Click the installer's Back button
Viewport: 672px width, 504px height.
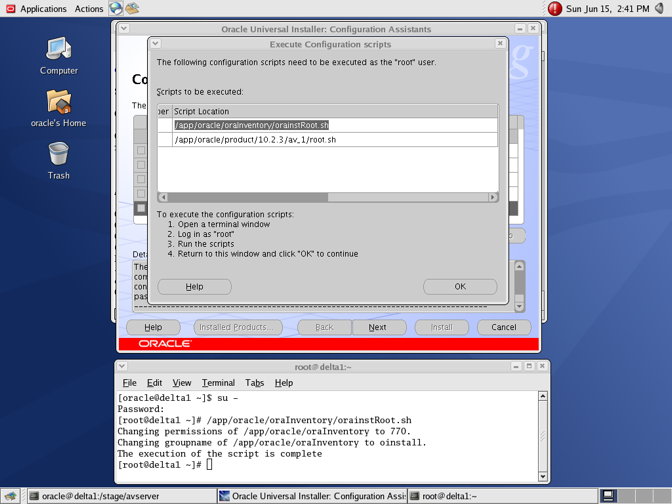pos(324,327)
